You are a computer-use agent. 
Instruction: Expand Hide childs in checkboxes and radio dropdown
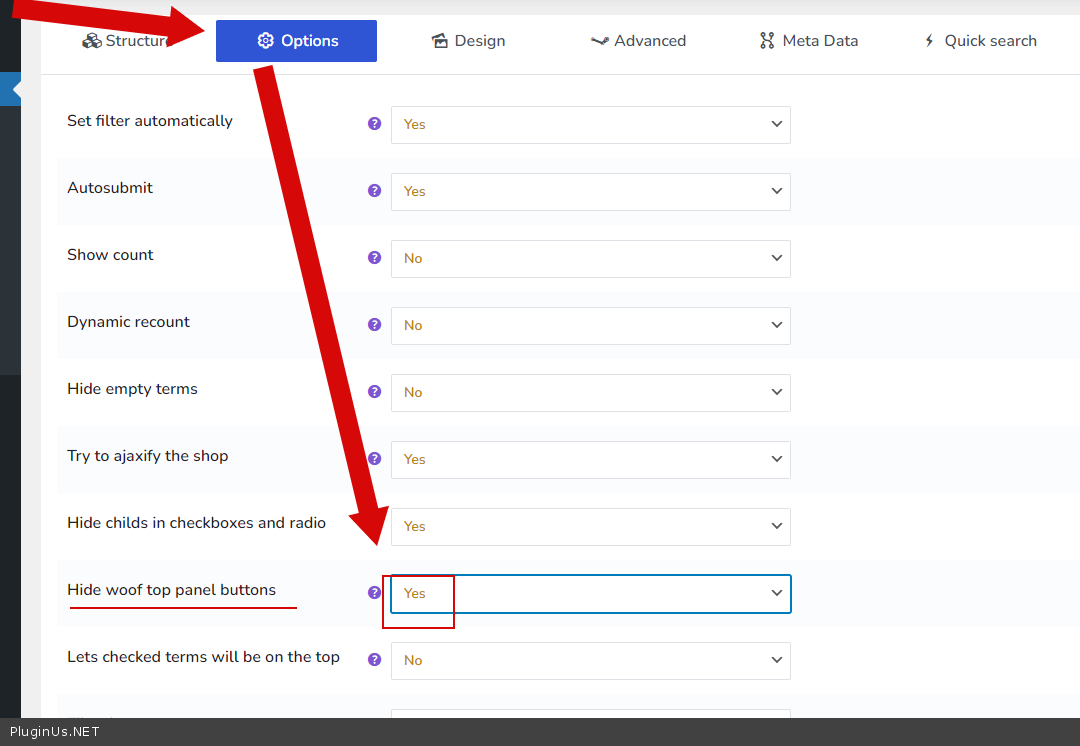click(x=590, y=527)
